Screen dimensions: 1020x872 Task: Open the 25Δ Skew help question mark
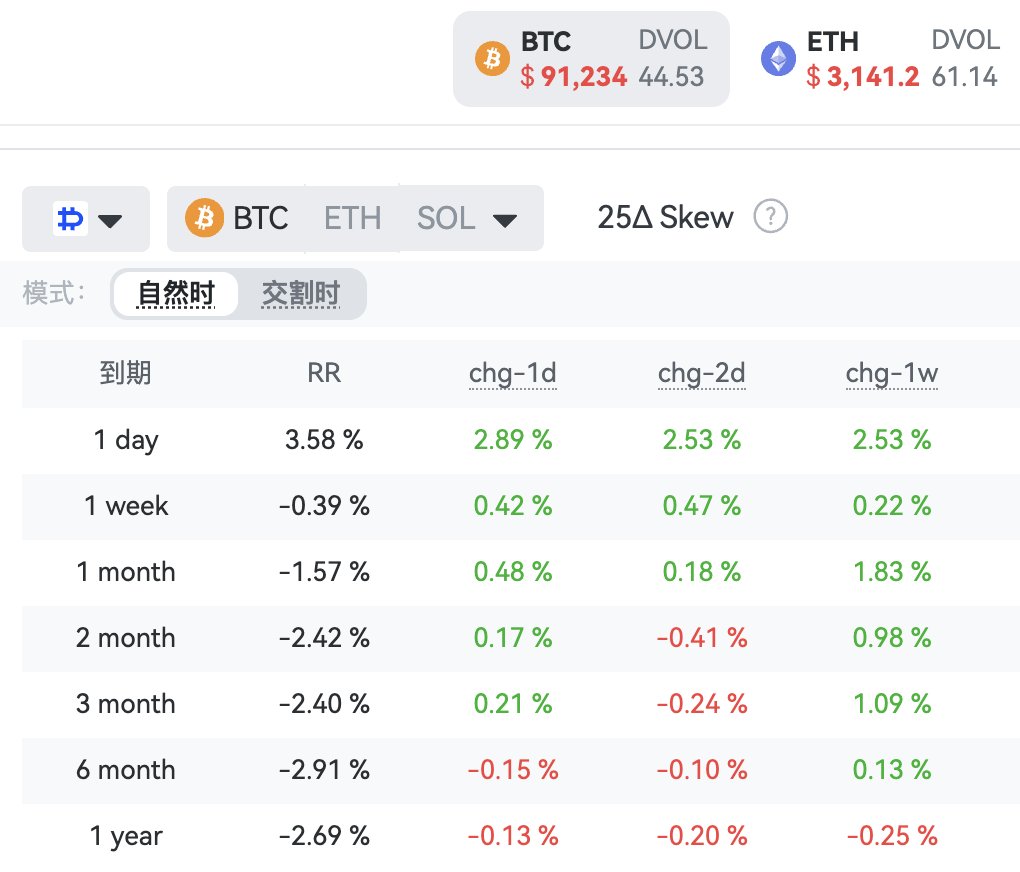[x=770, y=217]
